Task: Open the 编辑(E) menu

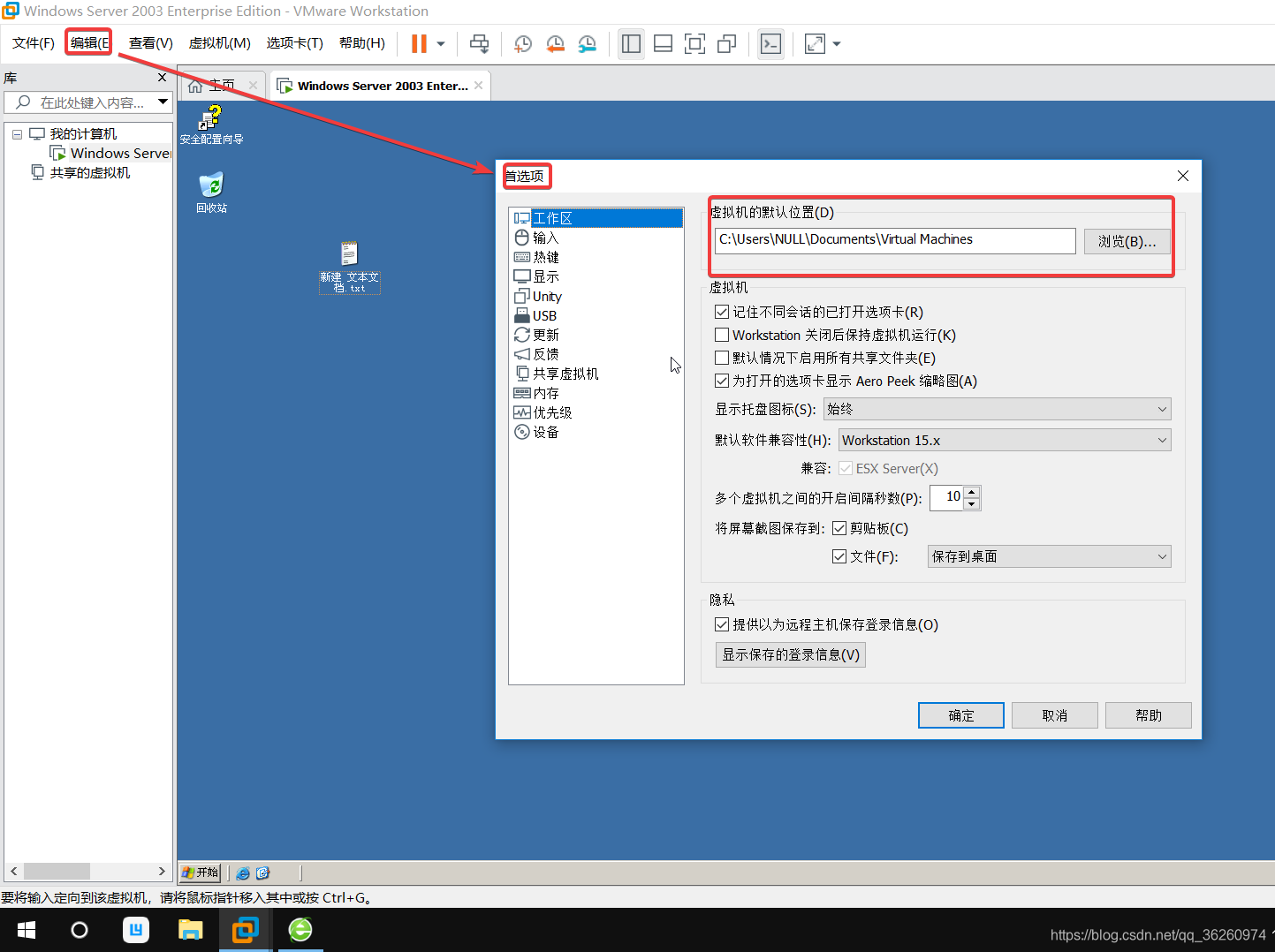Action: point(90,43)
